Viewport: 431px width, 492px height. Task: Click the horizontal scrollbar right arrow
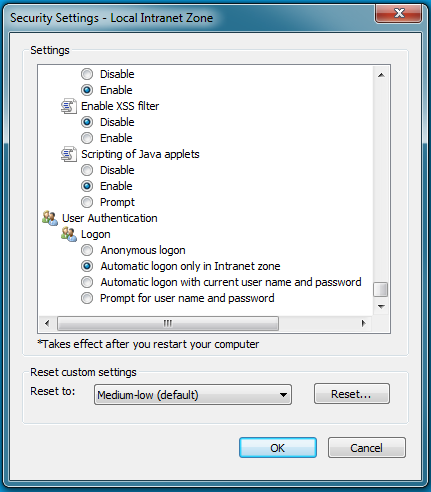pos(364,323)
